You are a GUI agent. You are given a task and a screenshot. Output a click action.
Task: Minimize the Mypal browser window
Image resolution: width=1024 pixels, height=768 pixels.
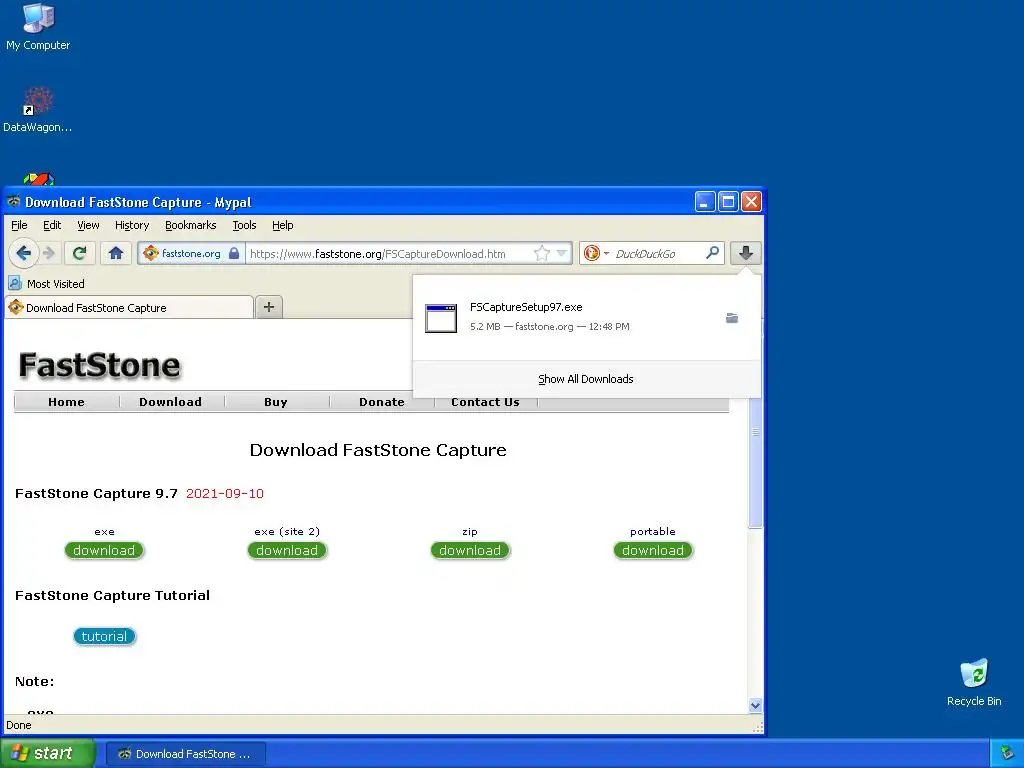705,202
